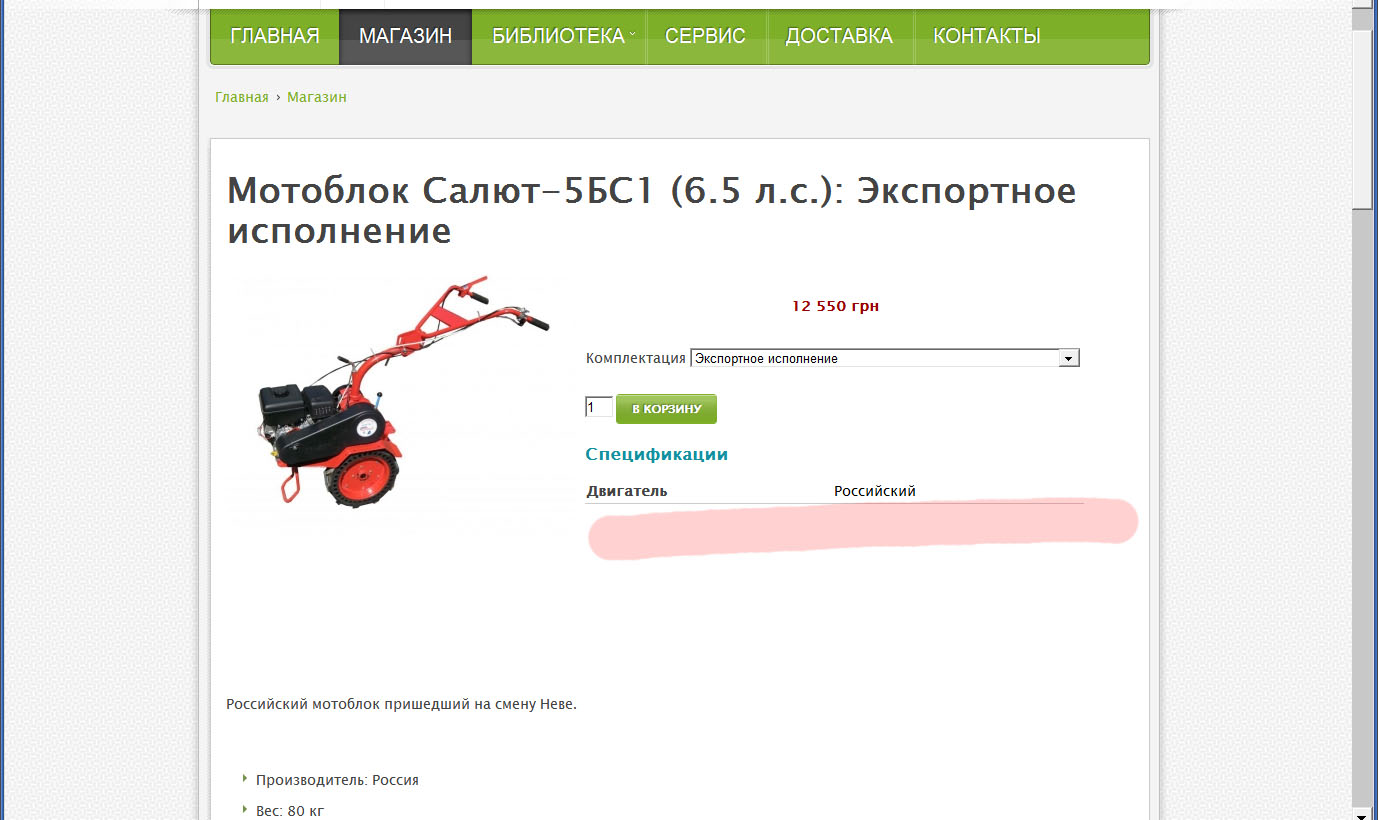
Task: Add product with В КОРЗИНУ button
Action: (x=666, y=409)
